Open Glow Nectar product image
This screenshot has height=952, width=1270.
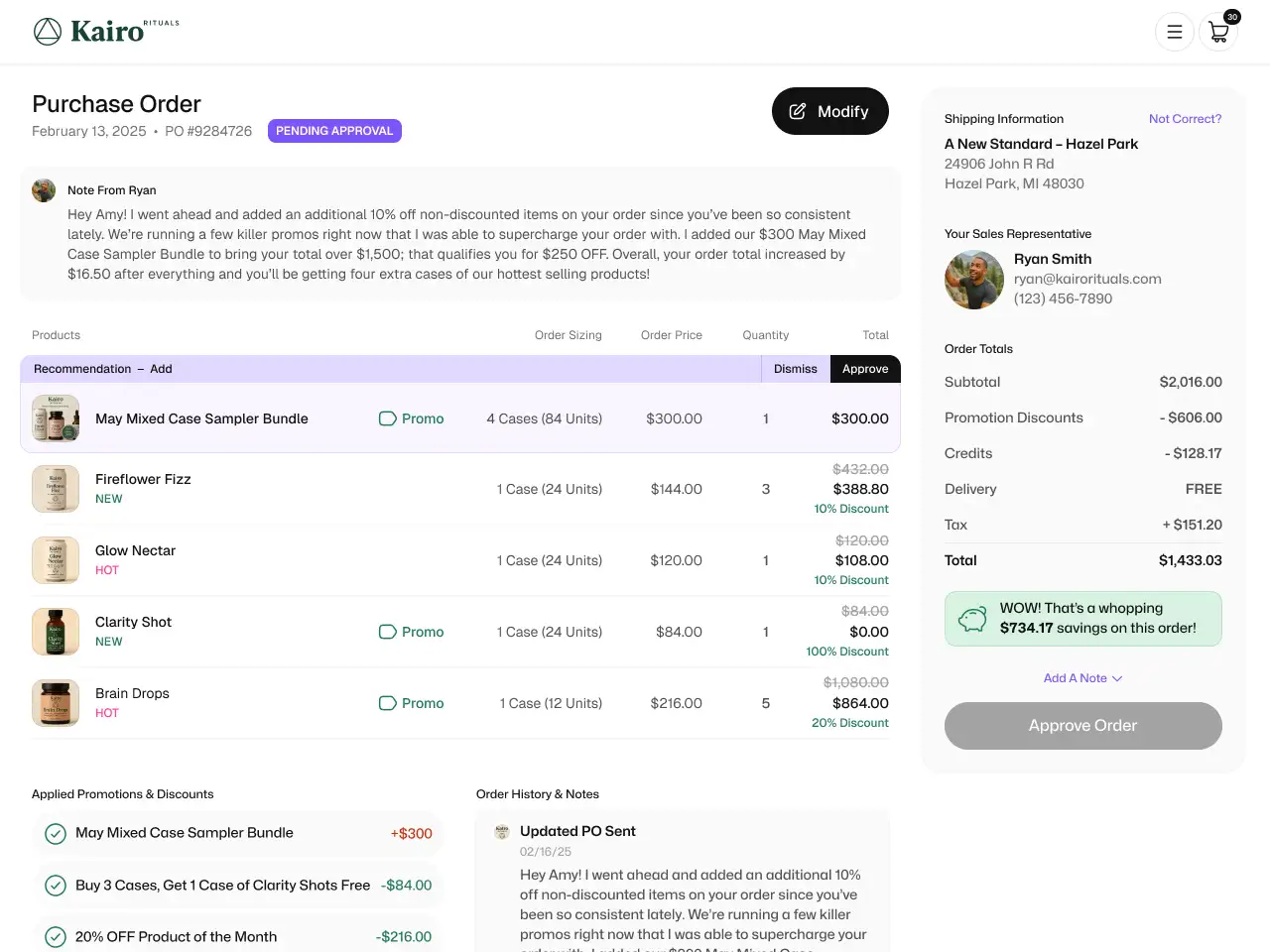[x=56, y=560]
